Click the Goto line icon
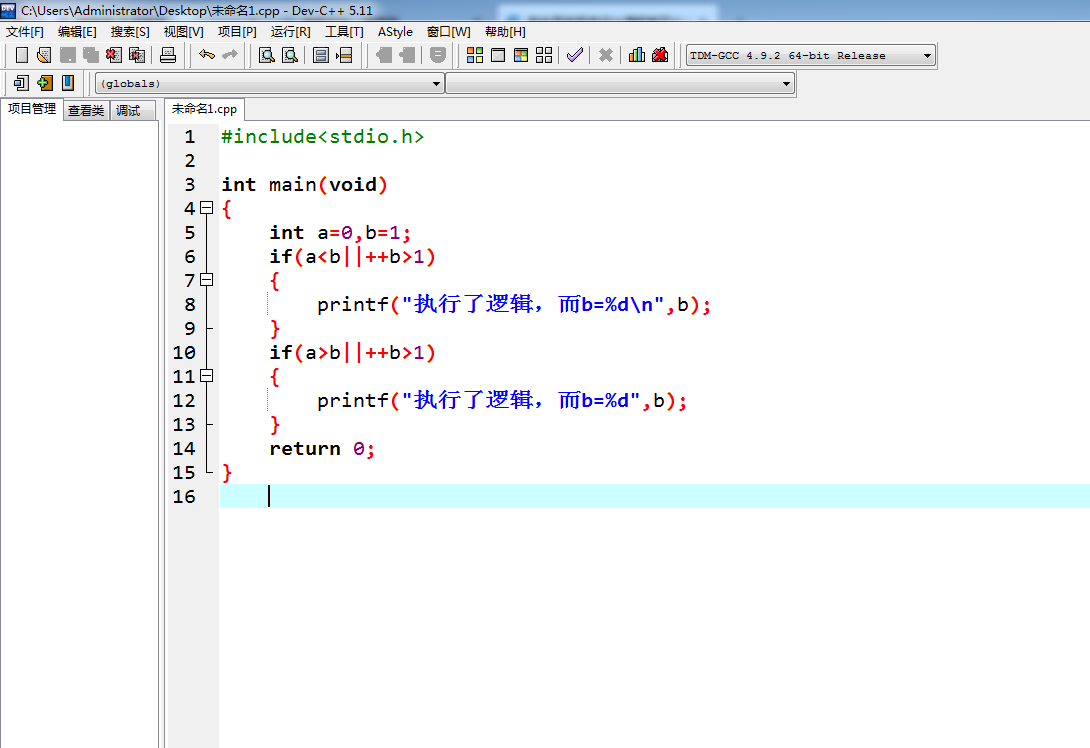The height and width of the screenshot is (748, 1090). pyautogui.click(x=344, y=55)
